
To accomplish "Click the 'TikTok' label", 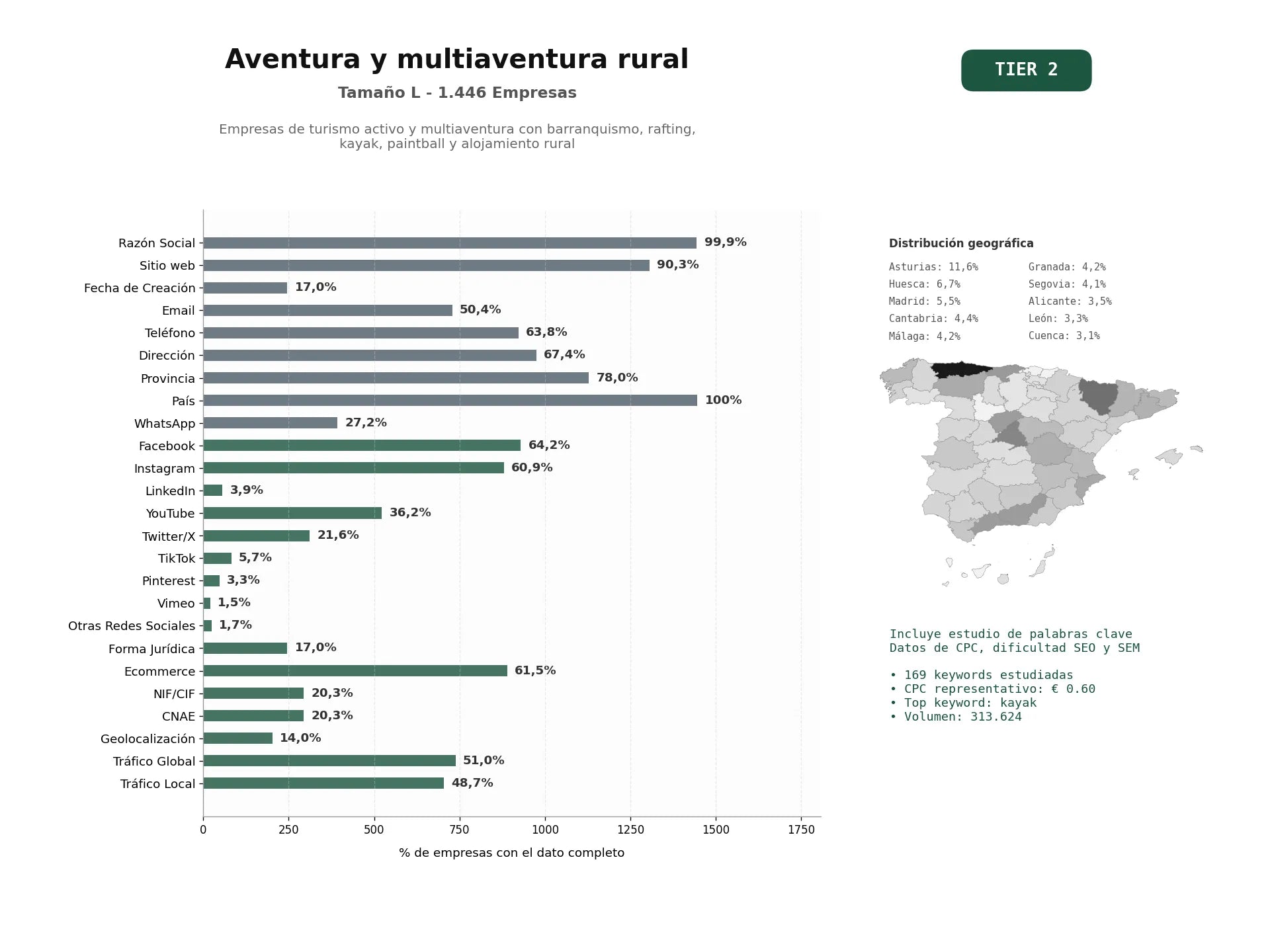I will coord(177,559).
